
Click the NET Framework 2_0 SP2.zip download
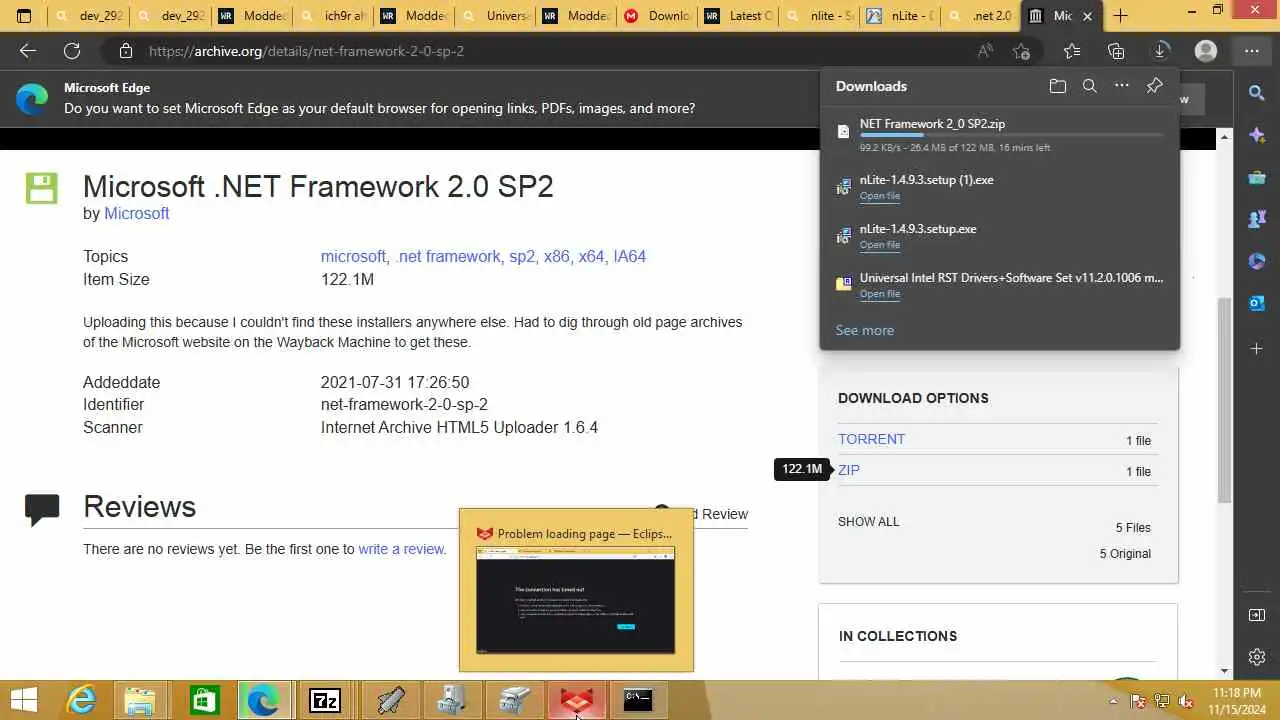pos(932,124)
